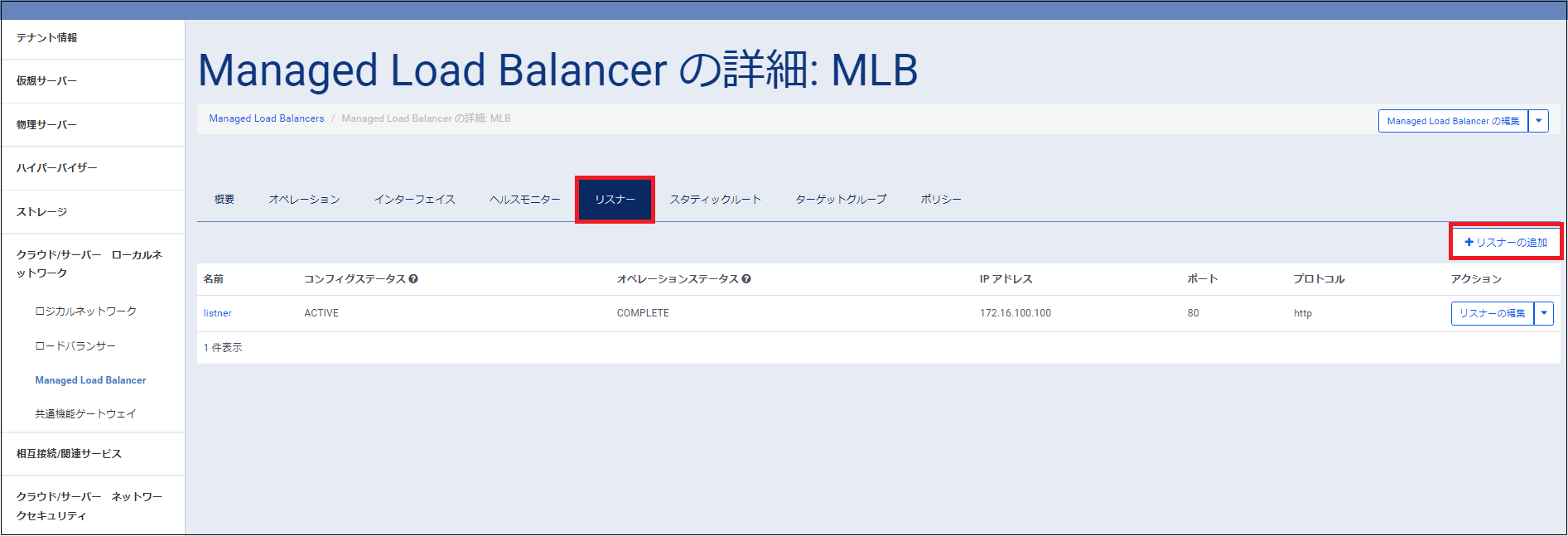Select Managed Load Balancer sidebar item
This screenshot has width=1568, height=536.
(90, 380)
